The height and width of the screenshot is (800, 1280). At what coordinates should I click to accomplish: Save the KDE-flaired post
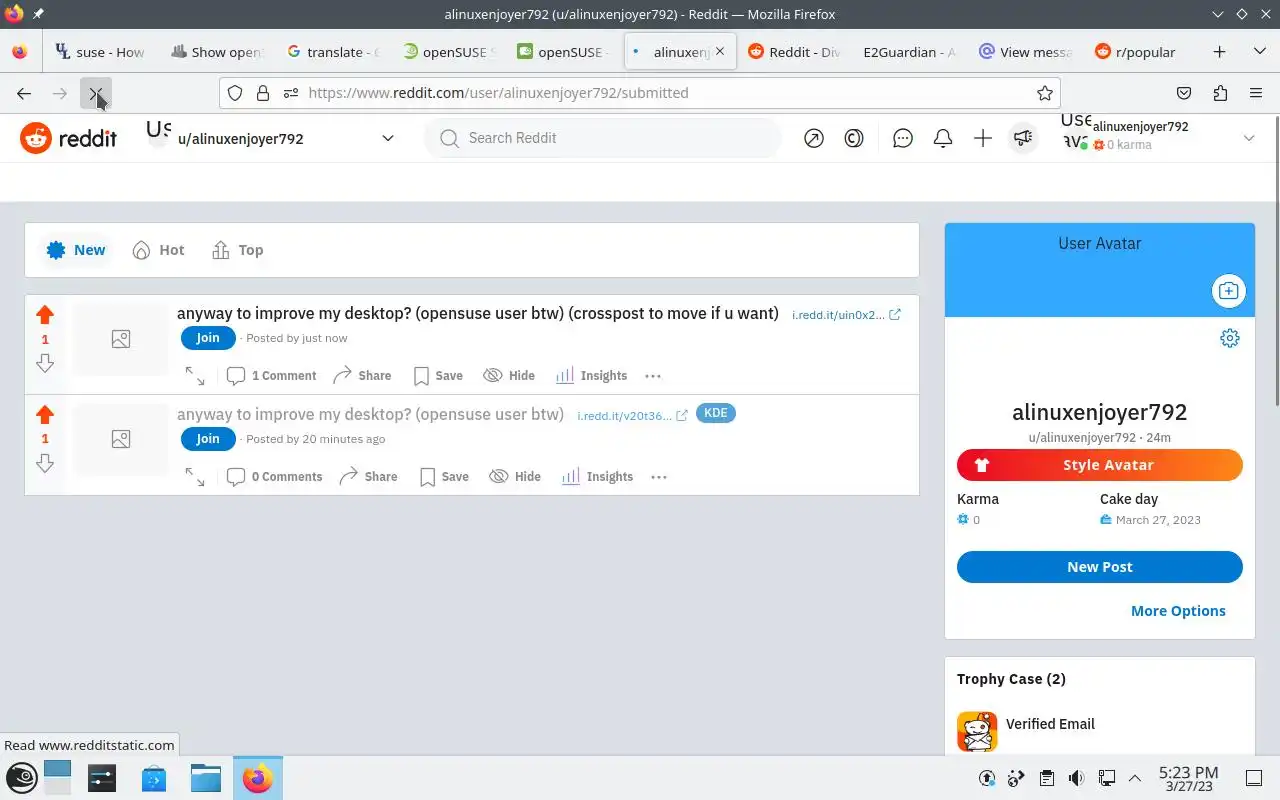point(444,477)
